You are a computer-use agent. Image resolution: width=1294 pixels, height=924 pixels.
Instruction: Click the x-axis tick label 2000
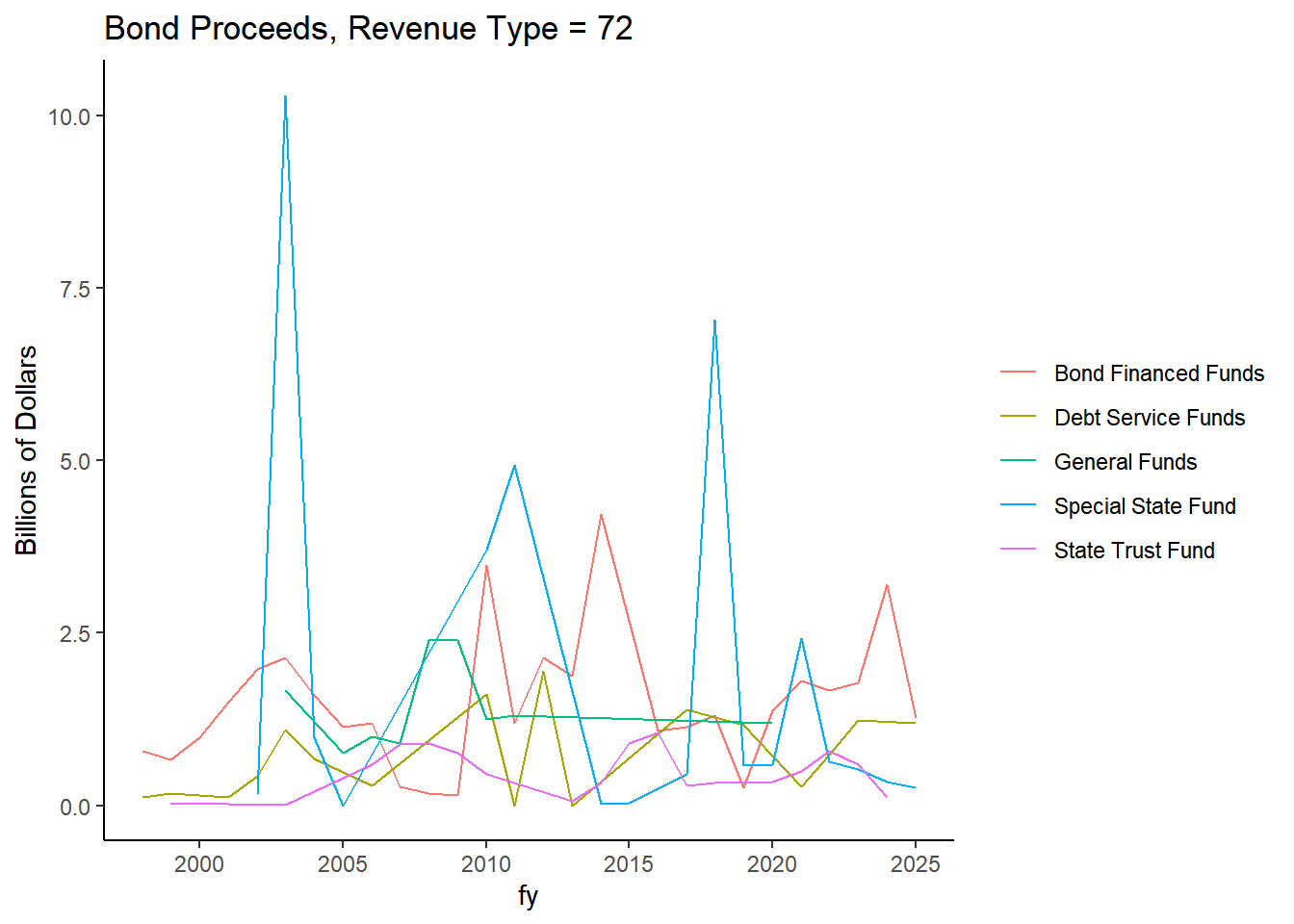tap(199, 864)
